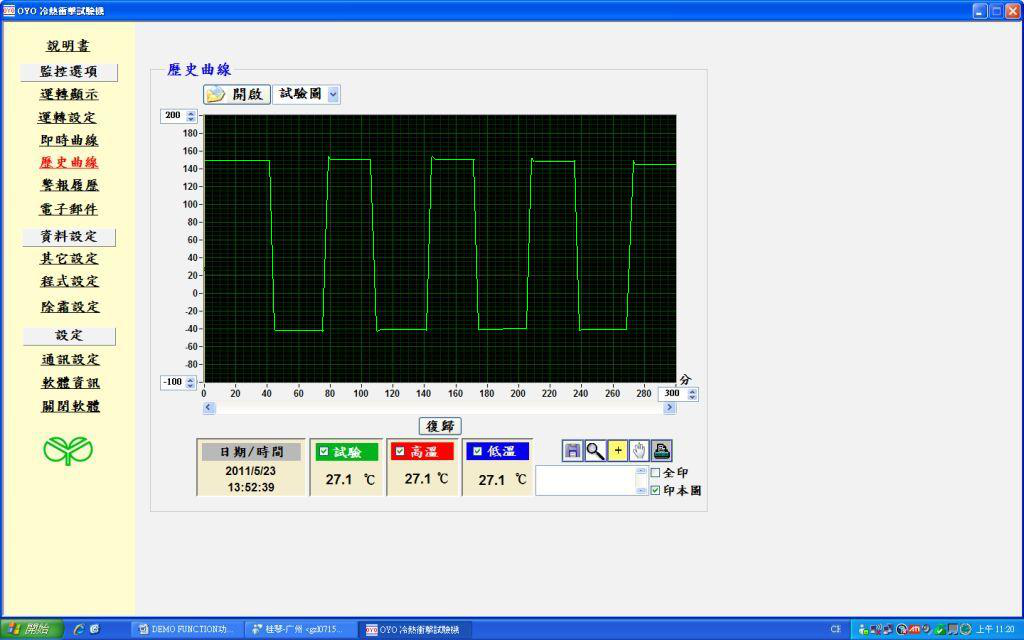Select the magnifying glass zoom tool
The height and width of the screenshot is (640, 1024).
pos(595,451)
